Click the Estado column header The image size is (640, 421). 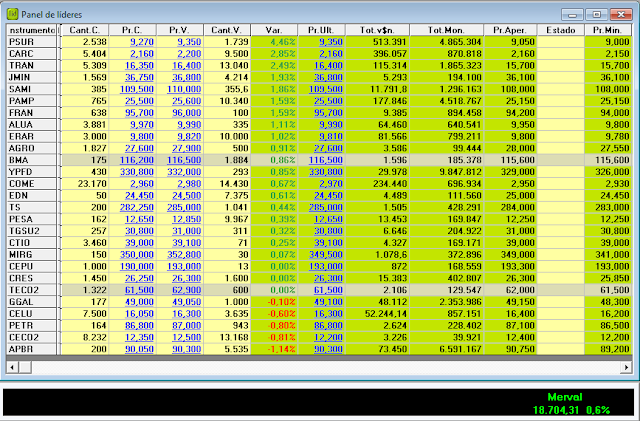click(x=561, y=30)
